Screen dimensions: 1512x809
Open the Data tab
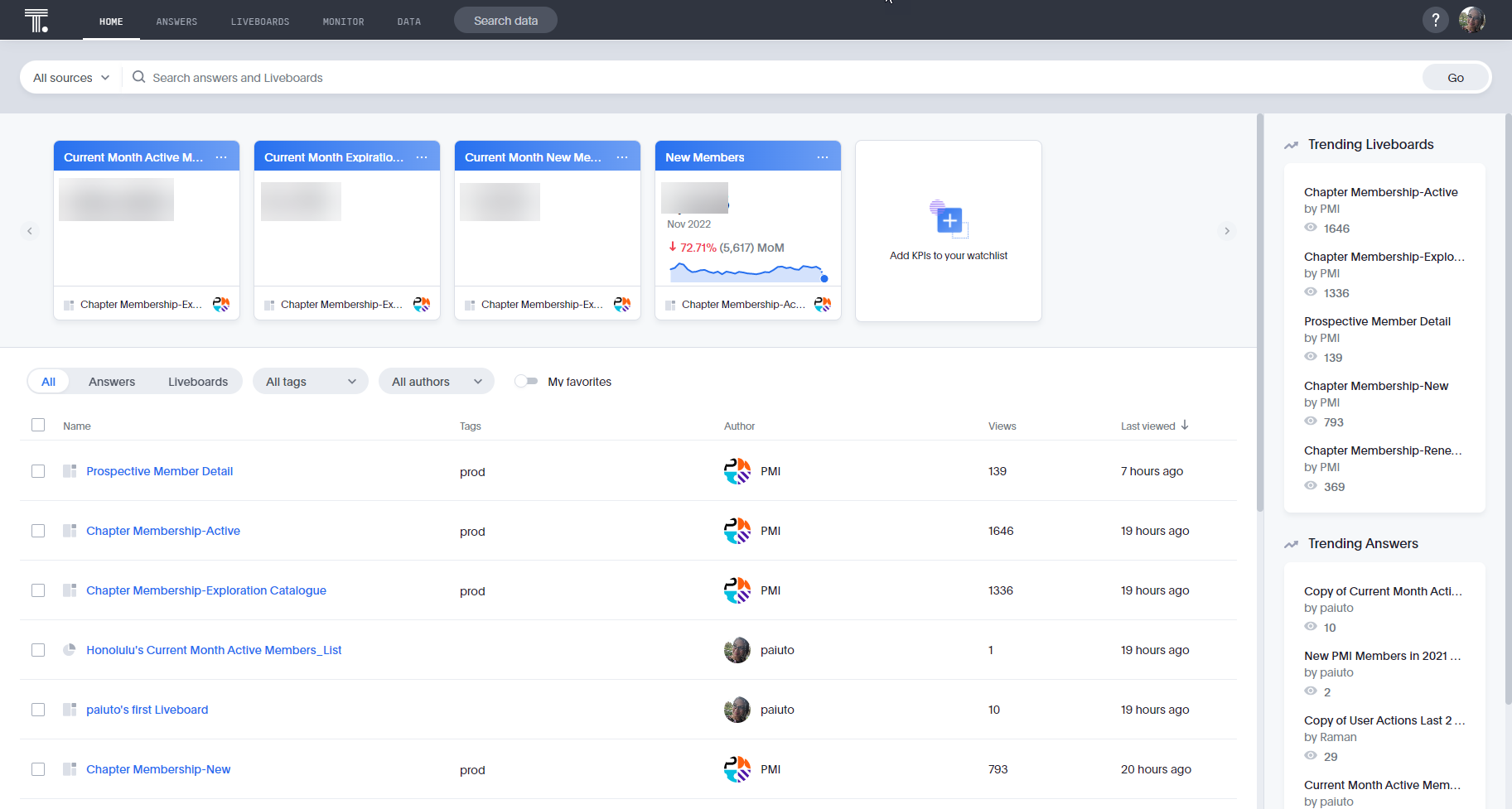pyautogui.click(x=409, y=22)
